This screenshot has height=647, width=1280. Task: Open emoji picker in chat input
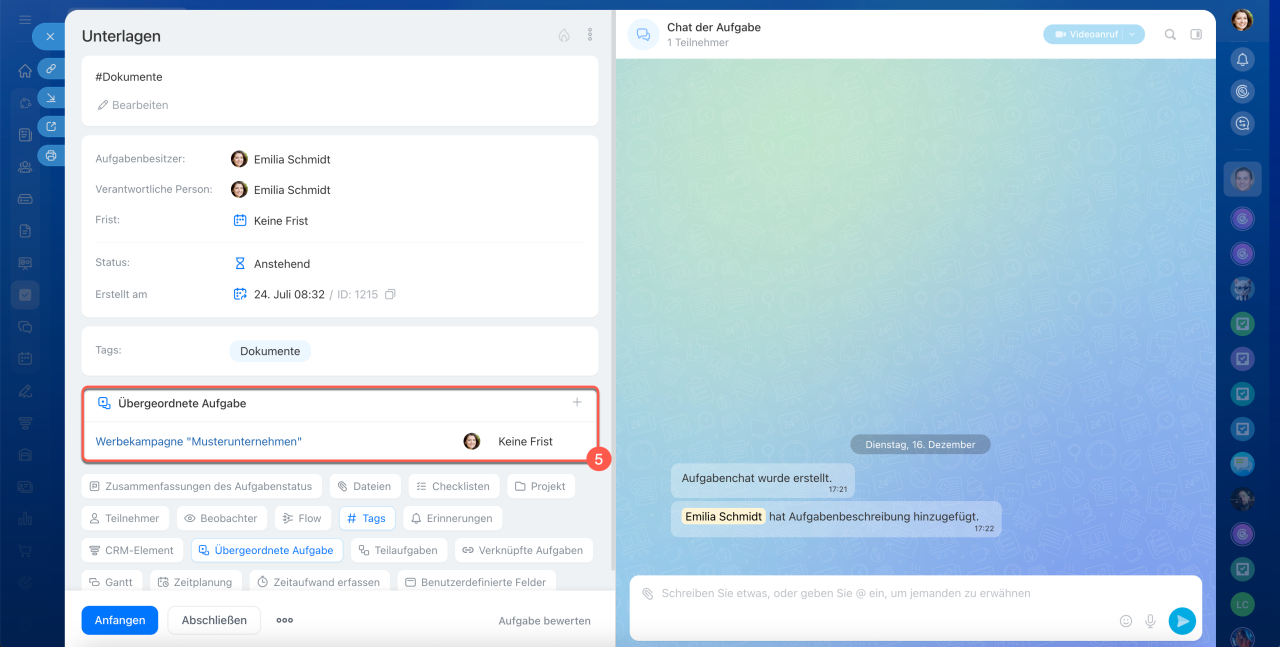1126,621
